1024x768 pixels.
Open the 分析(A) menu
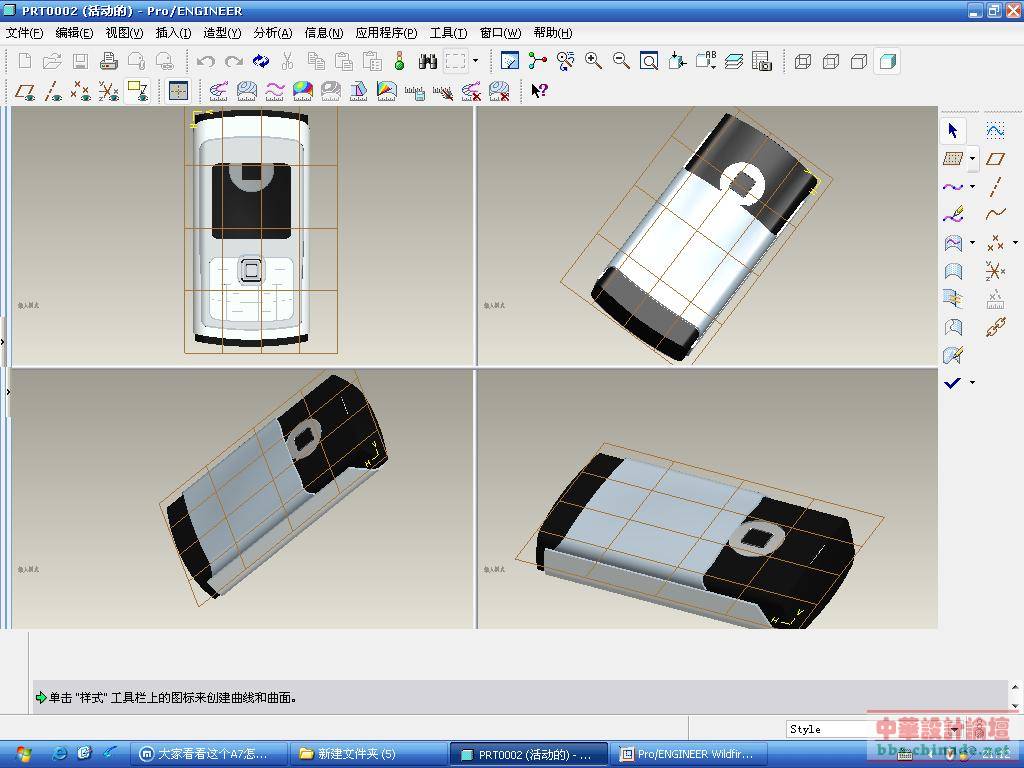tap(272, 33)
